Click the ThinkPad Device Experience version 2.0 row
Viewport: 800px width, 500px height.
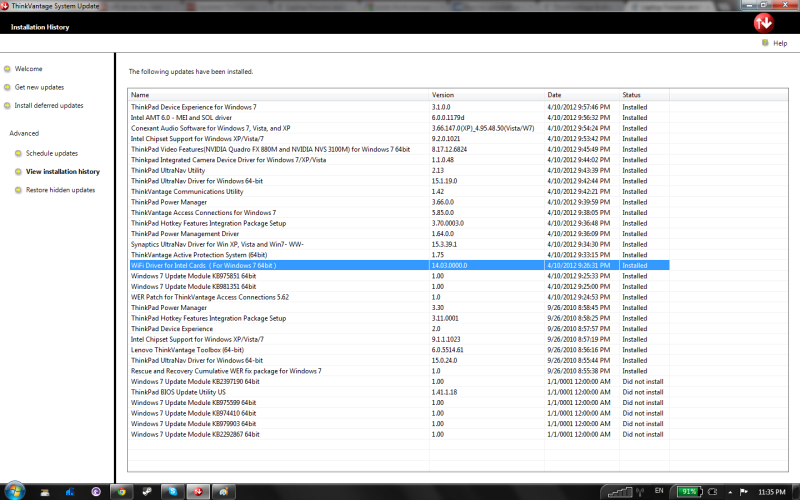[x=399, y=329]
